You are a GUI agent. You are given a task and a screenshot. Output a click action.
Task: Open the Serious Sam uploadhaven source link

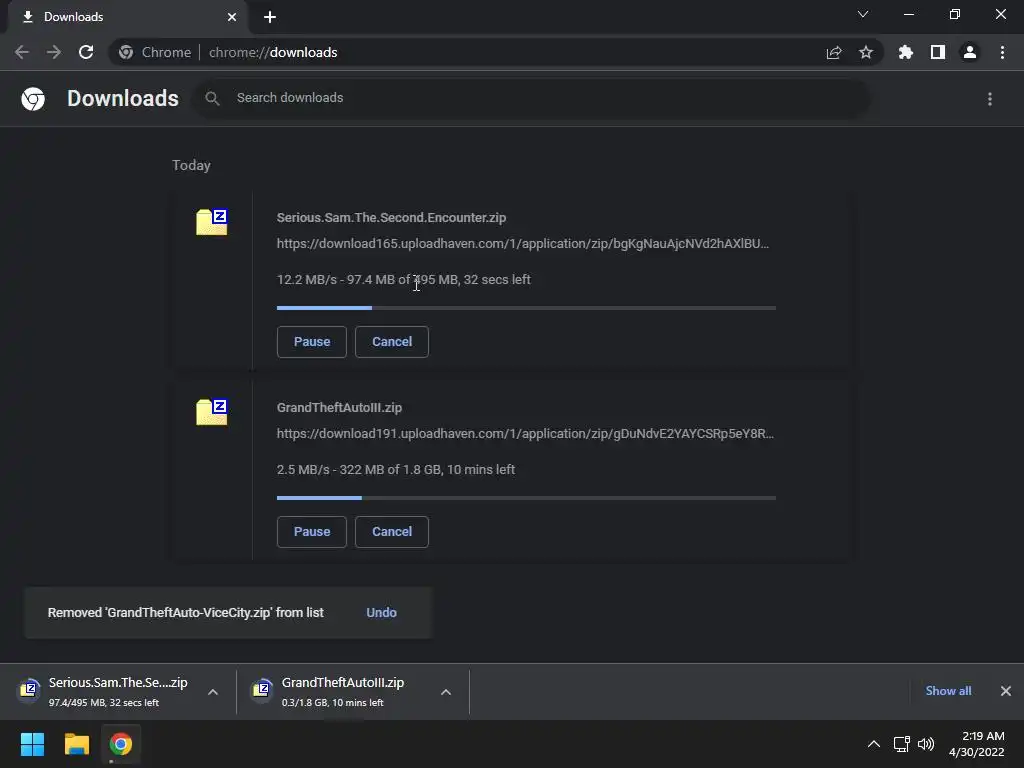[522, 244]
